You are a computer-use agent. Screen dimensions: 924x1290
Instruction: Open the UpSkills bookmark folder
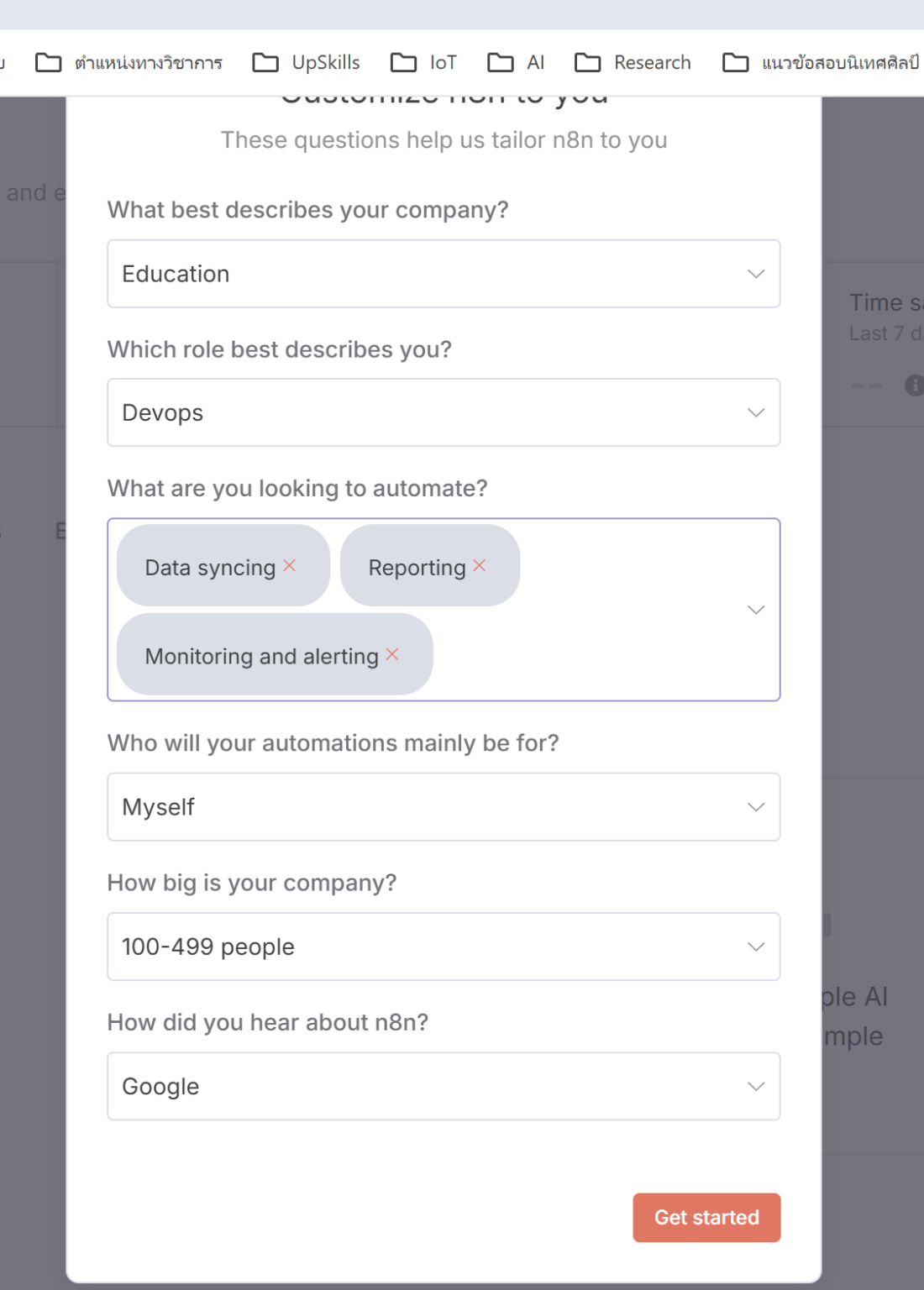[x=307, y=63]
